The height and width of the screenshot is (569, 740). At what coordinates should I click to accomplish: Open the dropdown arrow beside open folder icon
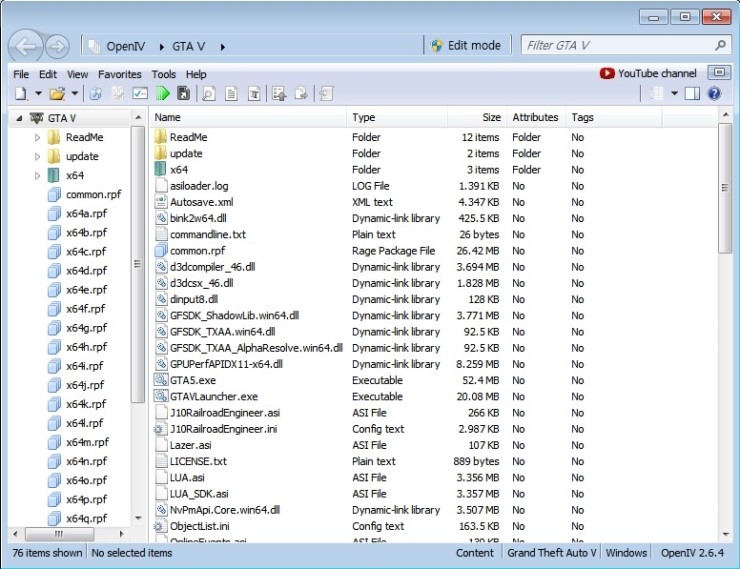[73, 93]
